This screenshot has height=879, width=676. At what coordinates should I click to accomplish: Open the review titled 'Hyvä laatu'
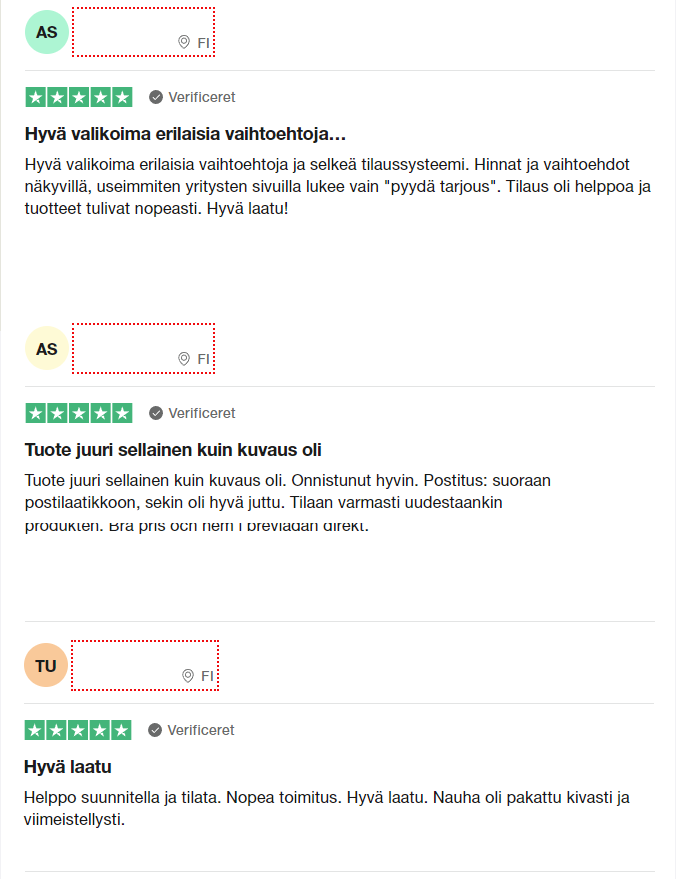(x=67, y=766)
